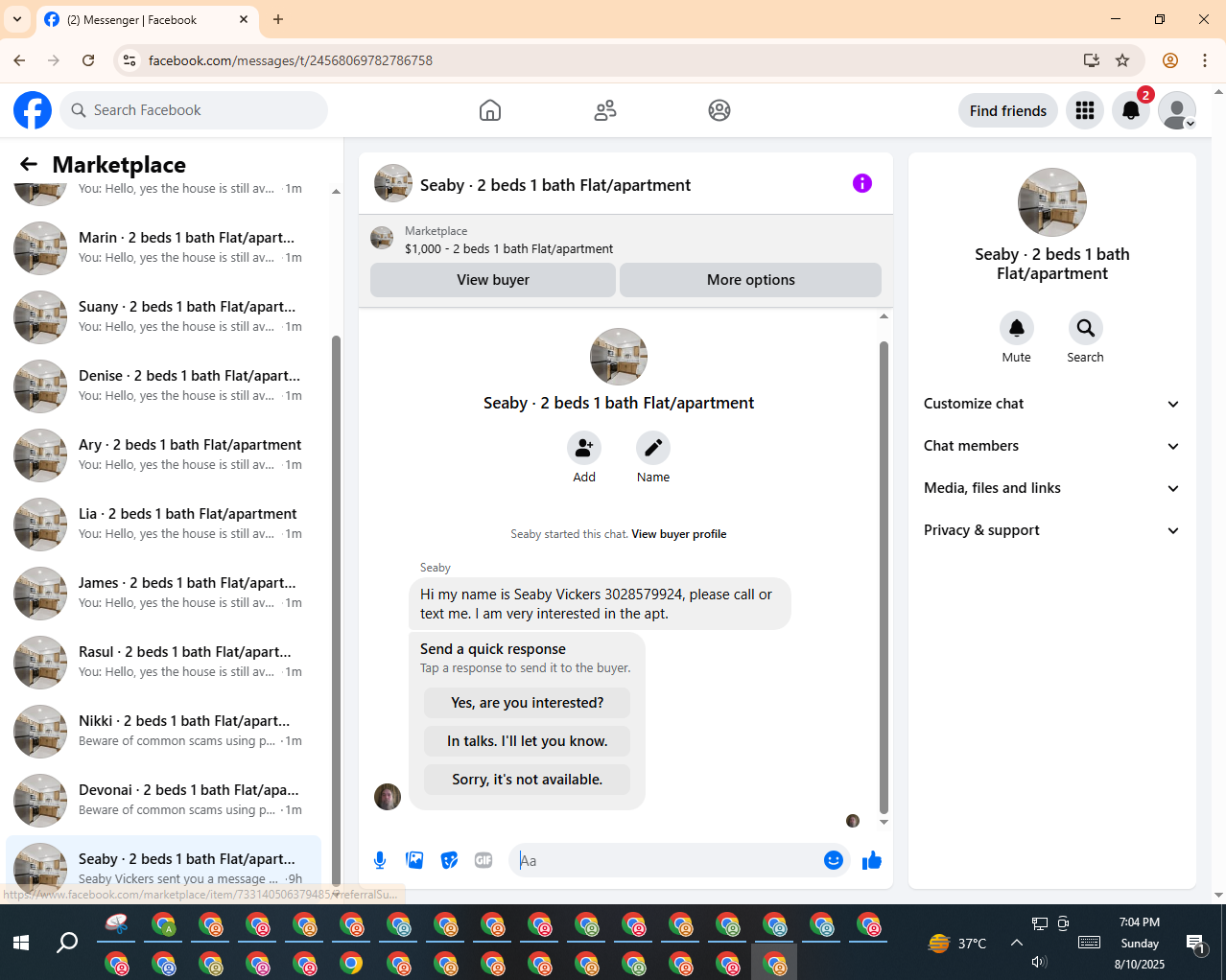Click the Search Facebook field
Screen dimensions: 1226x980
(194, 110)
